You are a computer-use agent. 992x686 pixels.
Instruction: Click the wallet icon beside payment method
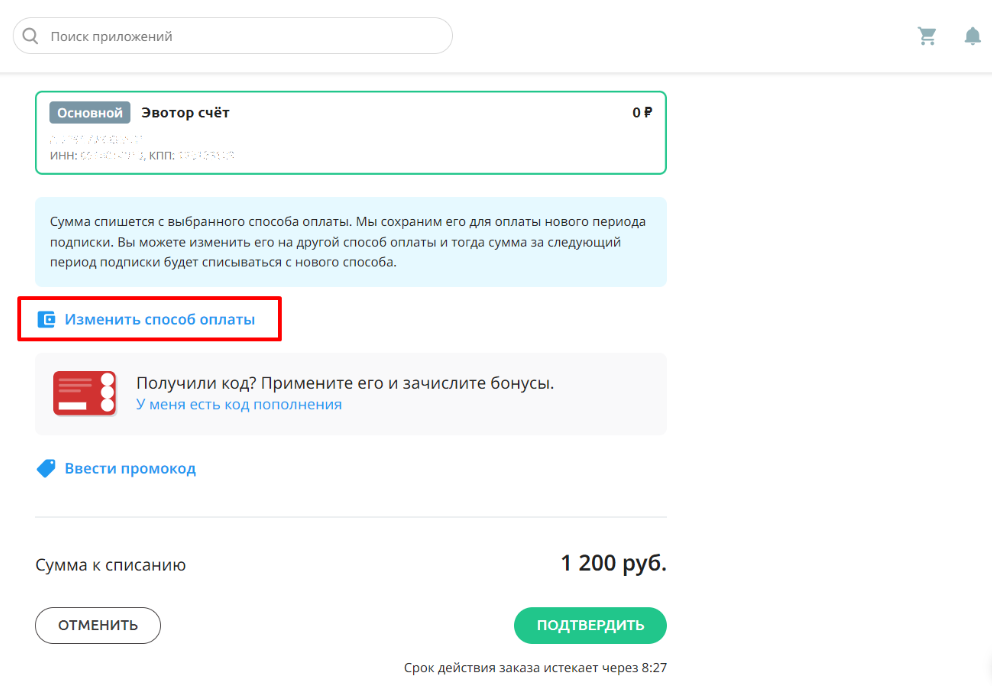46,320
